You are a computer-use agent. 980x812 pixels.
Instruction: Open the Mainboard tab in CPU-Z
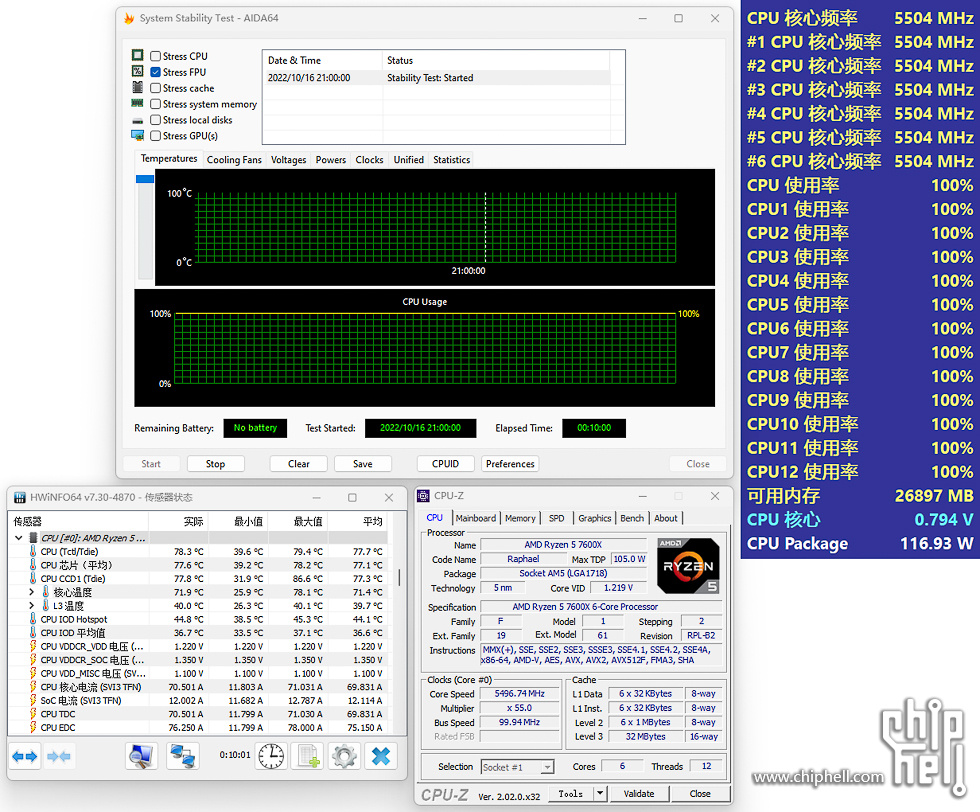[475, 518]
